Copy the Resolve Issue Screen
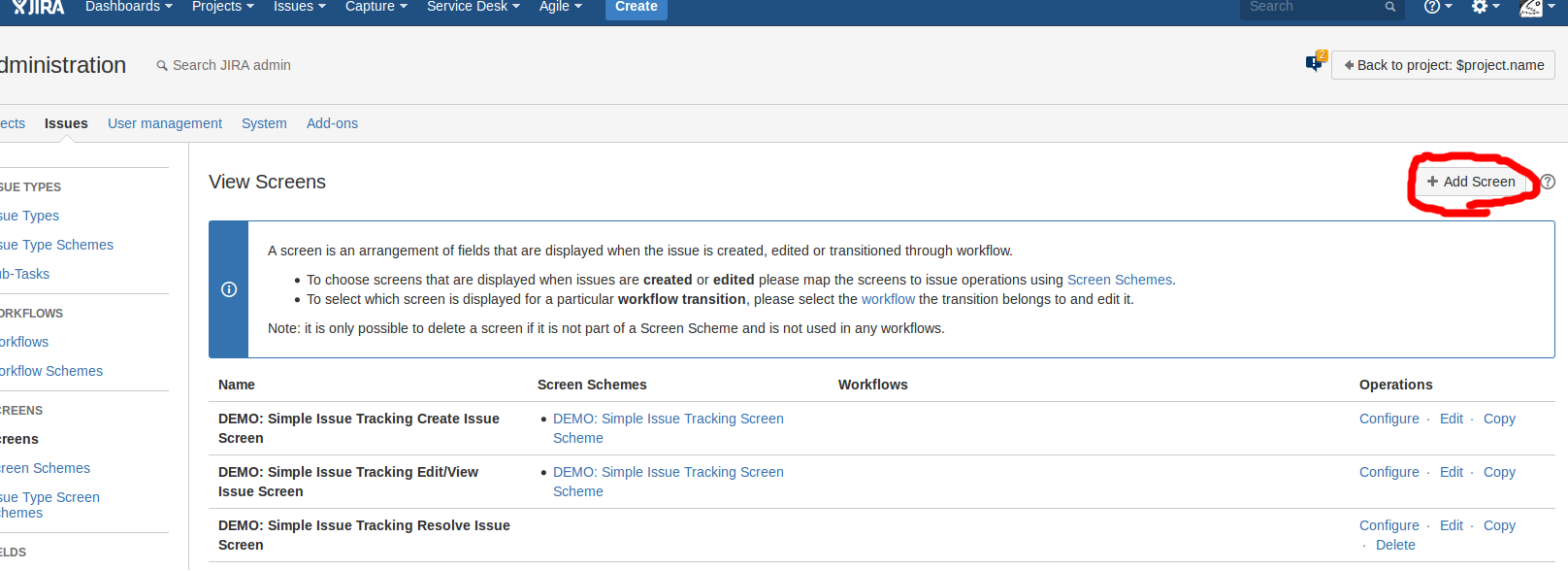1568x571 pixels. coord(1499,525)
